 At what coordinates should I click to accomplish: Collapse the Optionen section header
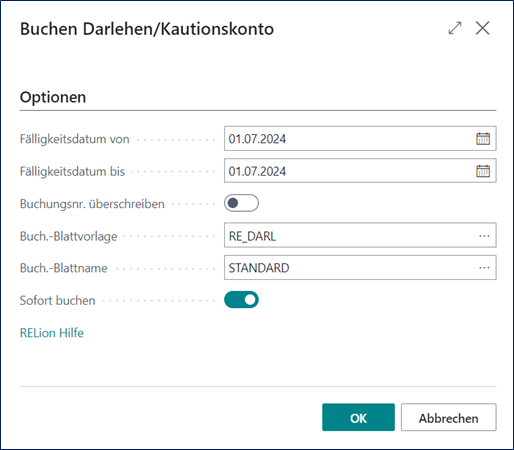coord(53,97)
